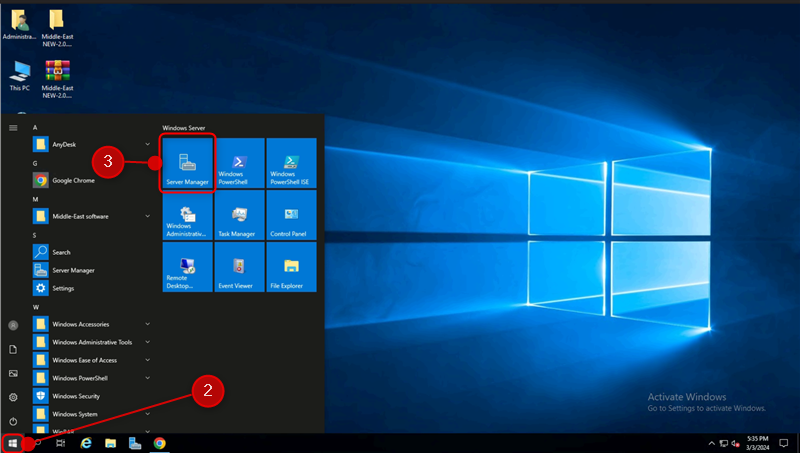Launch Internet Explorer from the taskbar
Image resolution: width=800 pixels, height=453 pixels.
[86, 443]
